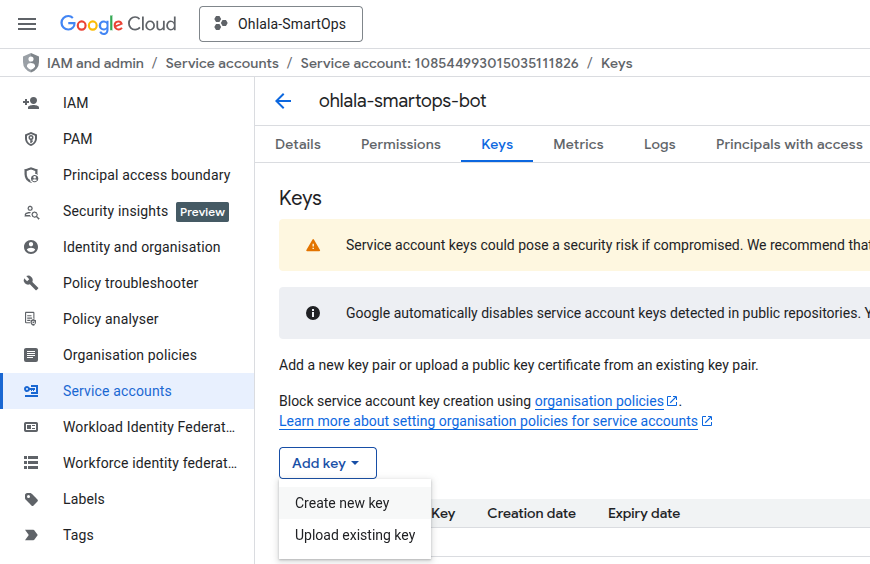Click the Keys breadcrumb text
870x564 pixels.
pyautogui.click(x=616, y=63)
